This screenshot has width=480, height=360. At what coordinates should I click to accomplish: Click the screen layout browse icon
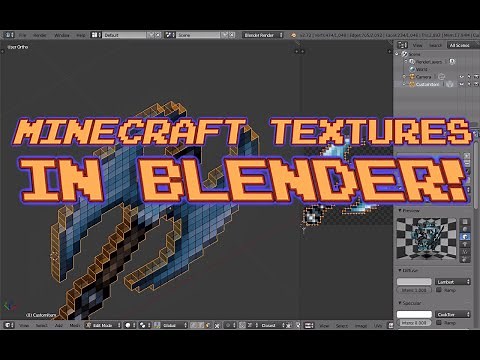point(96,35)
